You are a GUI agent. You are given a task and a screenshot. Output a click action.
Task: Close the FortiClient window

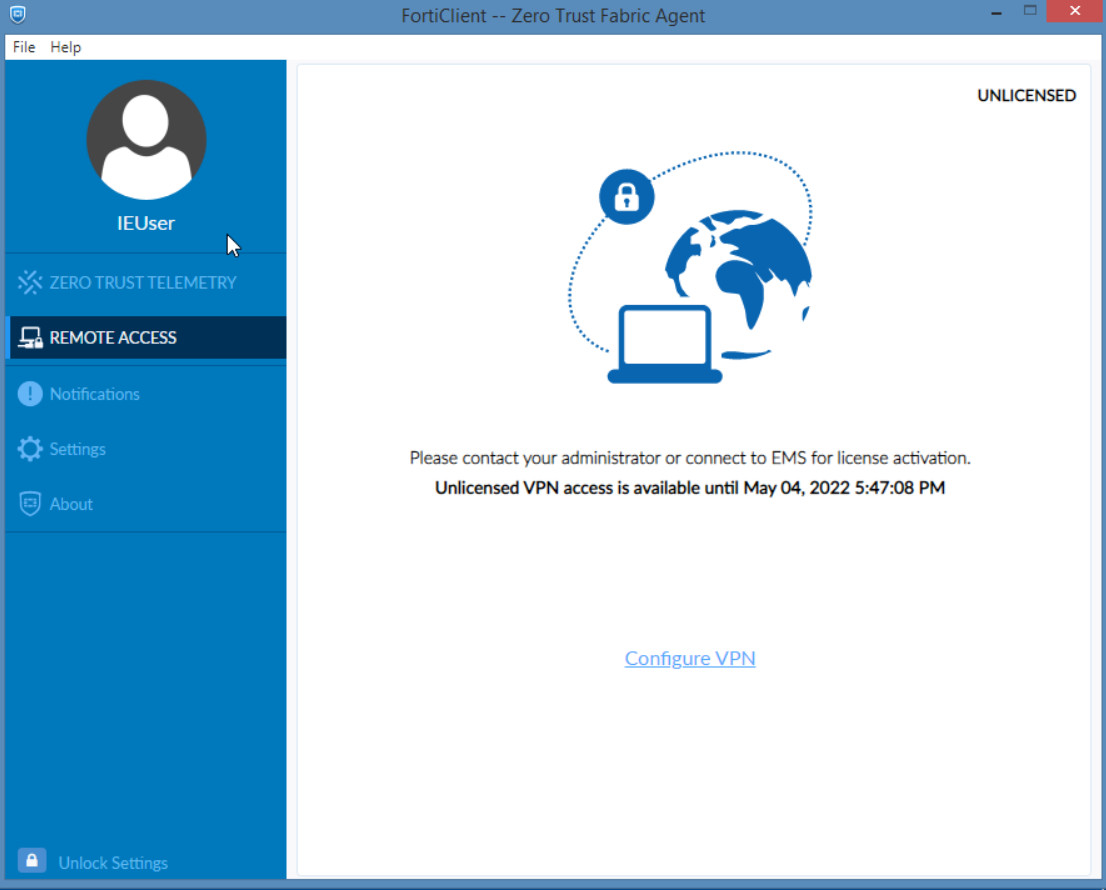point(1074,11)
